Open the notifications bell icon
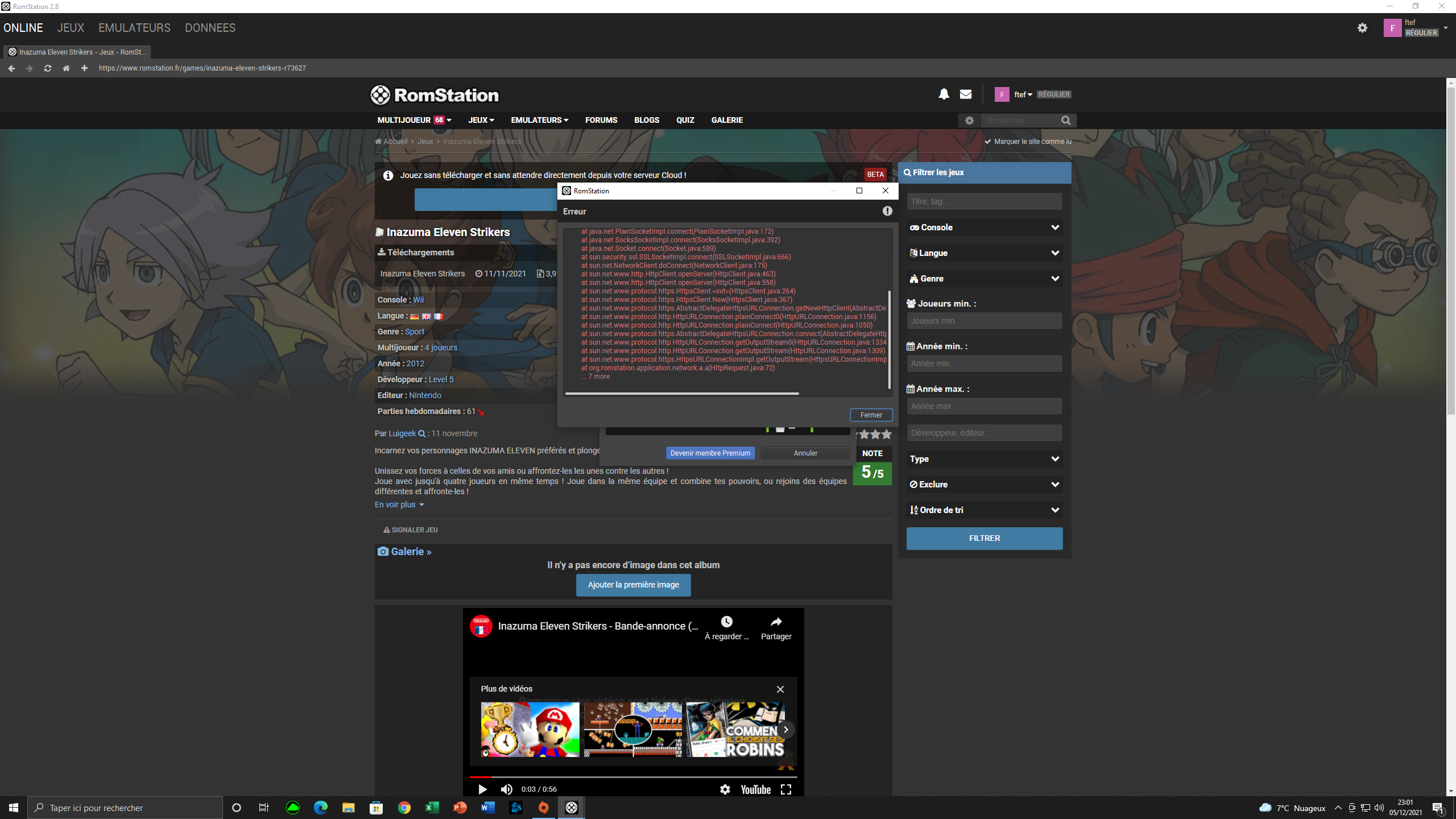The height and width of the screenshot is (819, 1456). tap(944, 94)
